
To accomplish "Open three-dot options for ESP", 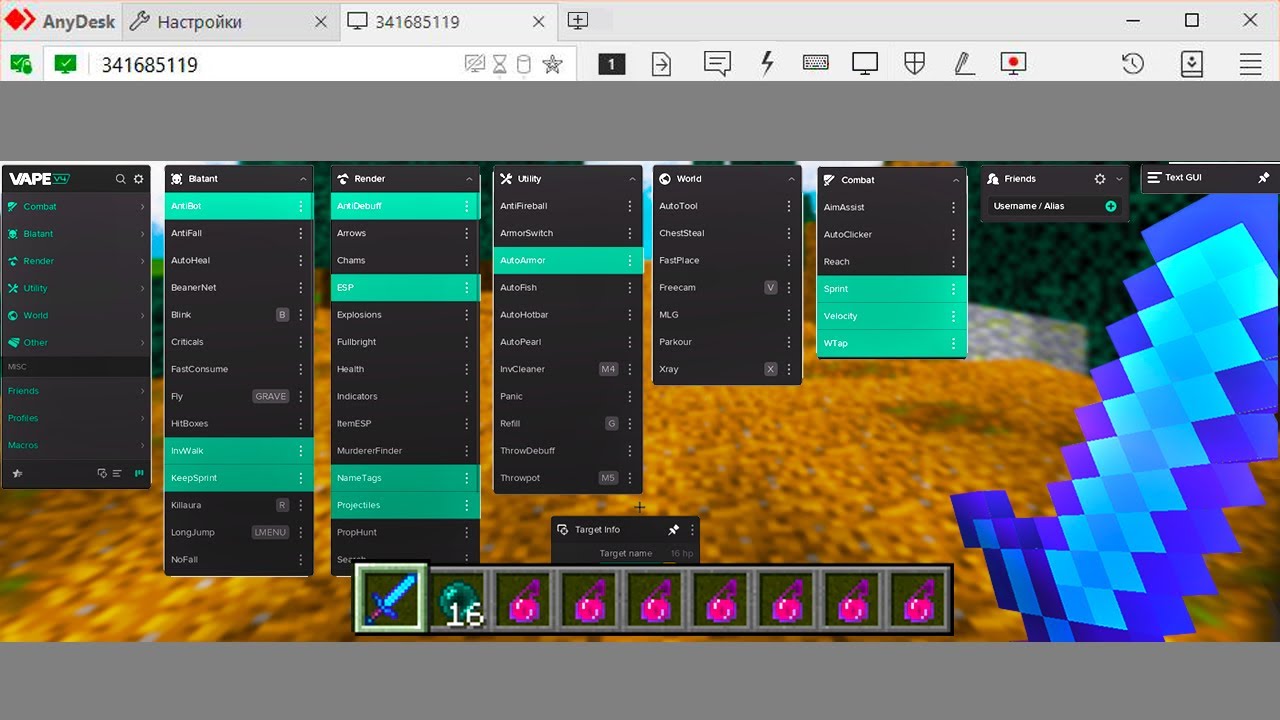I will tap(467, 288).
